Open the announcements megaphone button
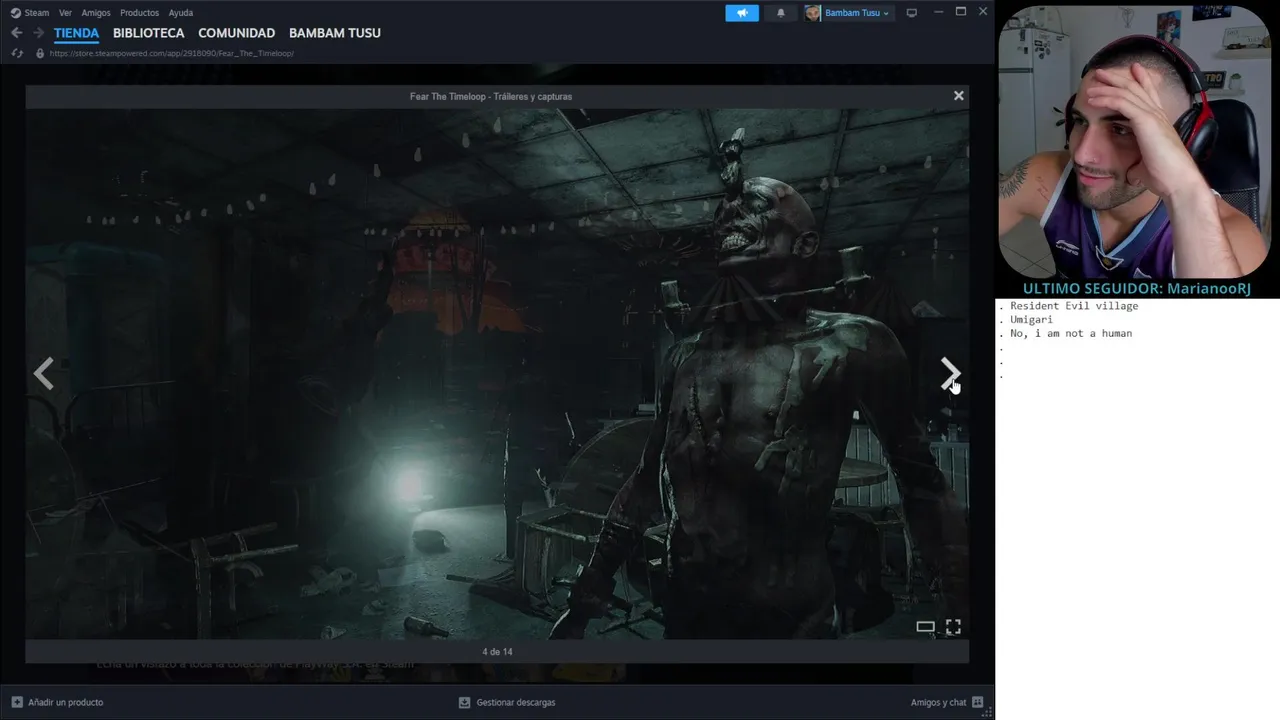 pyautogui.click(x=742, y=13)
